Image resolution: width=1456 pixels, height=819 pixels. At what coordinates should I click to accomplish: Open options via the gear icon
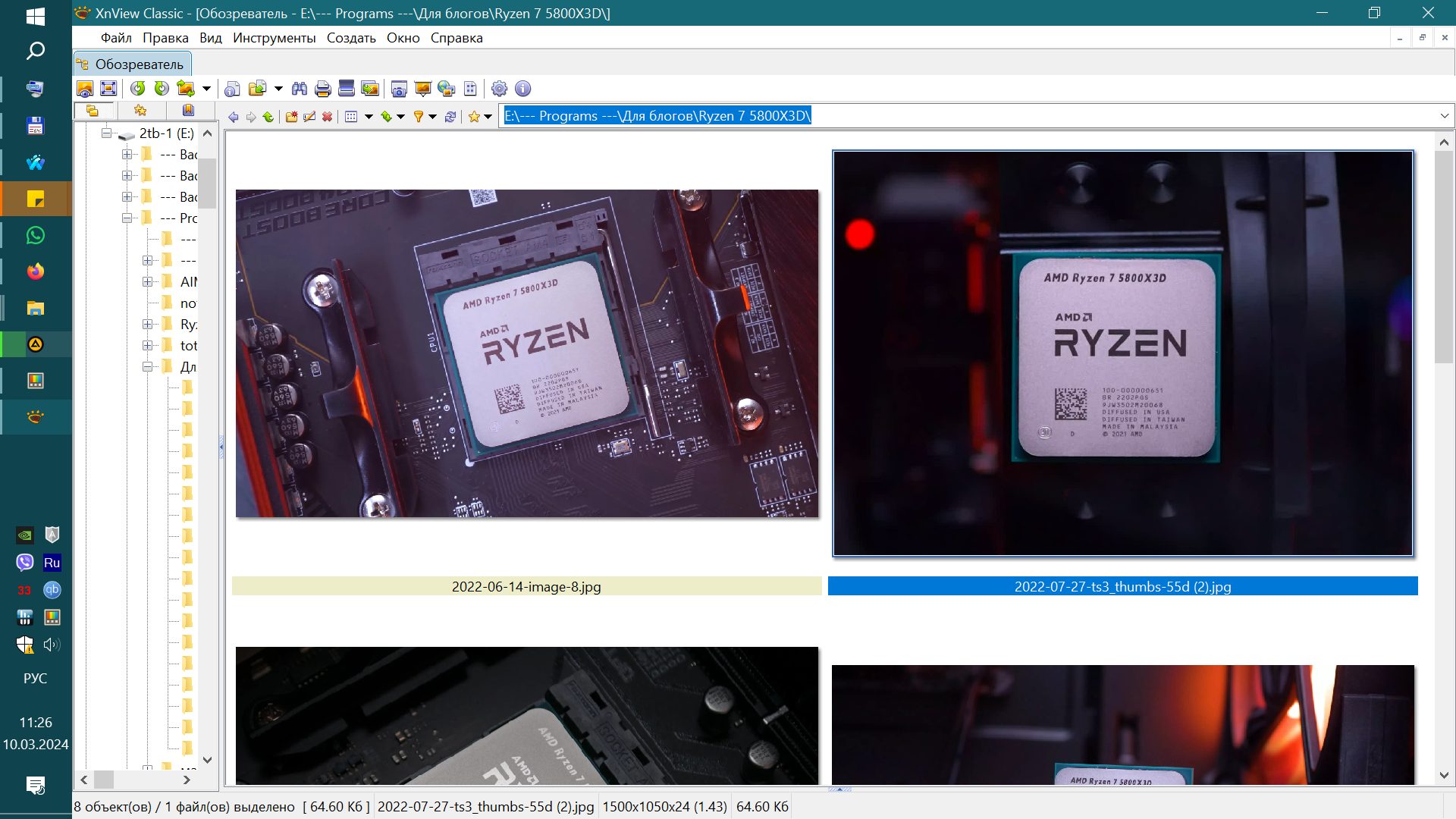tap(499, 89)
